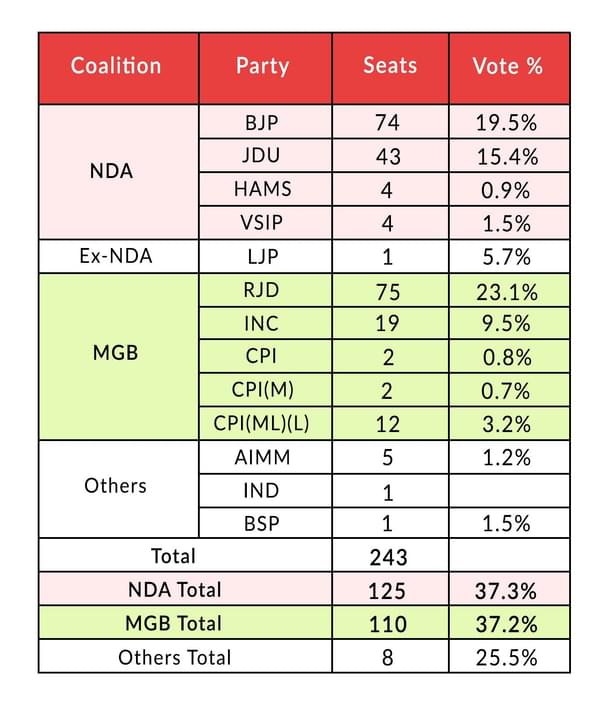Select the MGB Total seats value 110

tap(389, 623)
